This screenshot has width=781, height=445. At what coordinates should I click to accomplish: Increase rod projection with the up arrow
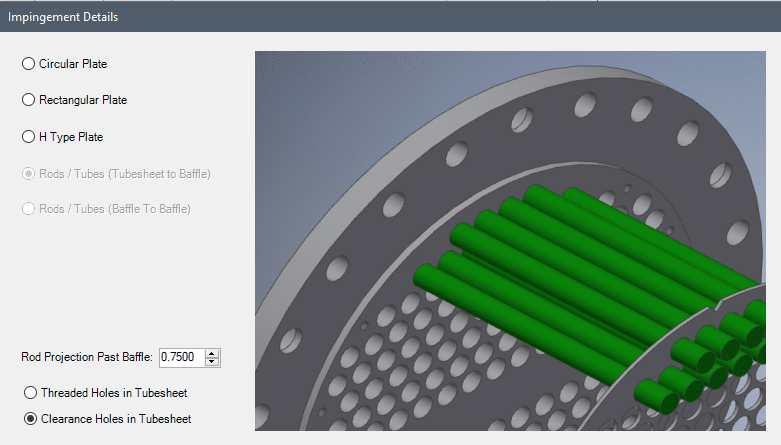(x=211, y=353)
